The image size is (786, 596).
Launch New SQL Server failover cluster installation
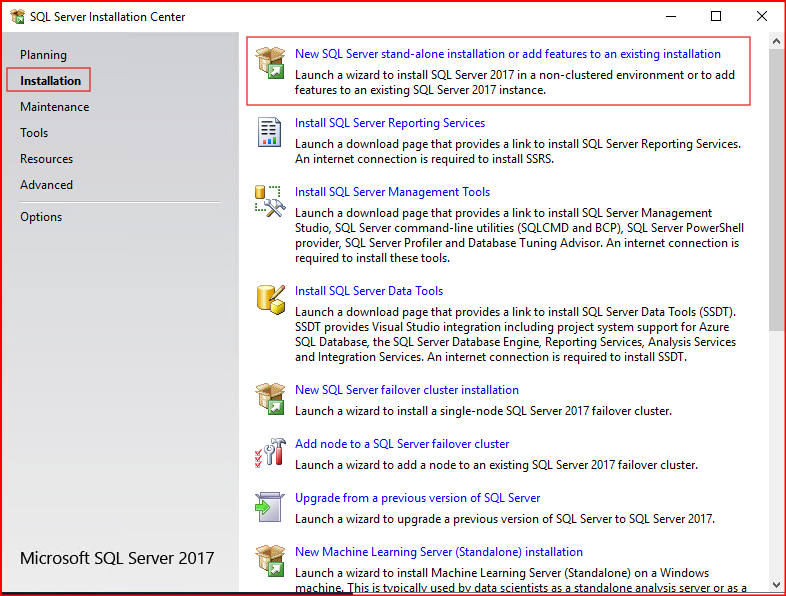tap(407, 390)
